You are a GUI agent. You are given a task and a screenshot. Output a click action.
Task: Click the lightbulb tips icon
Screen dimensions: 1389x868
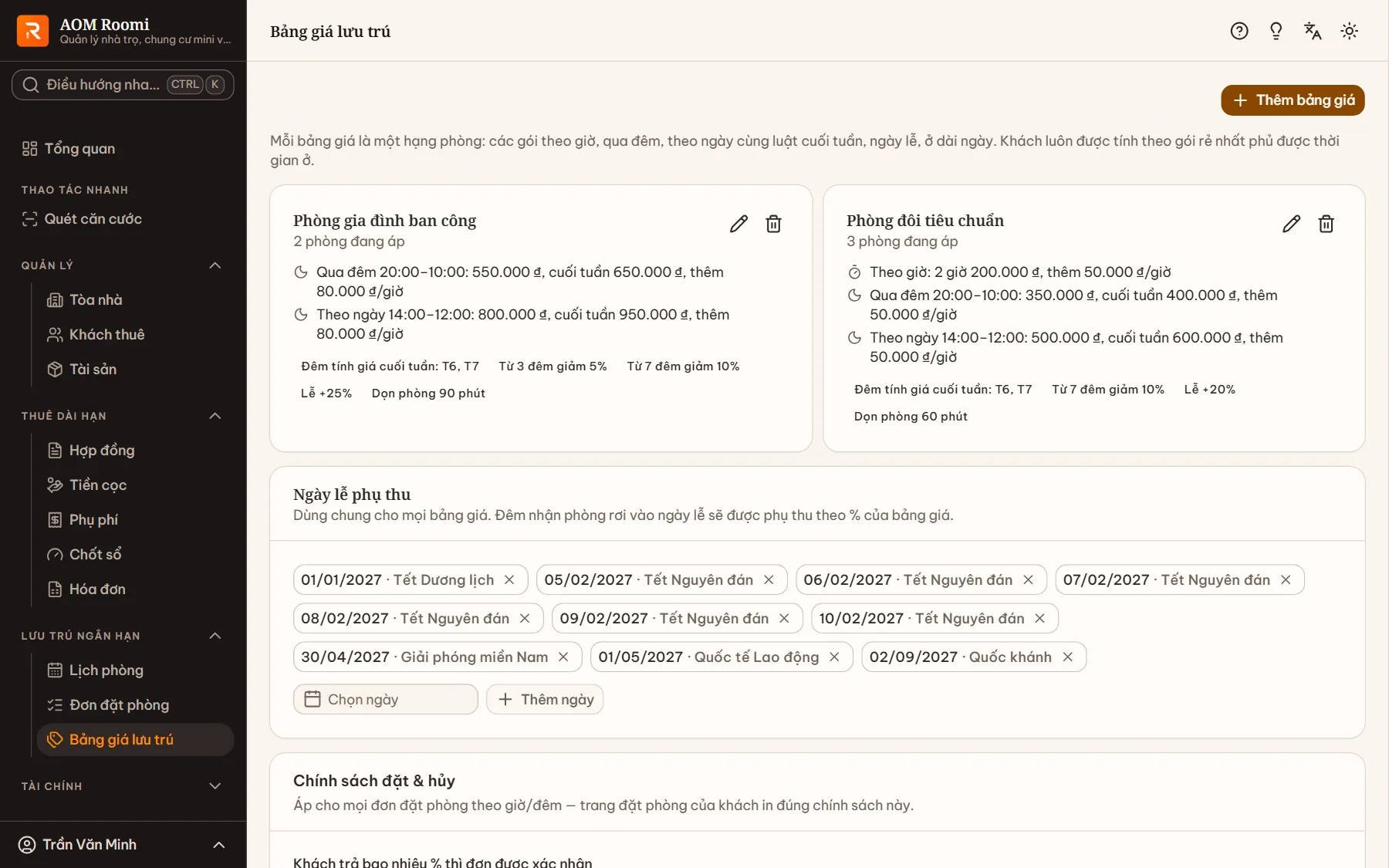pos(1276,31)
